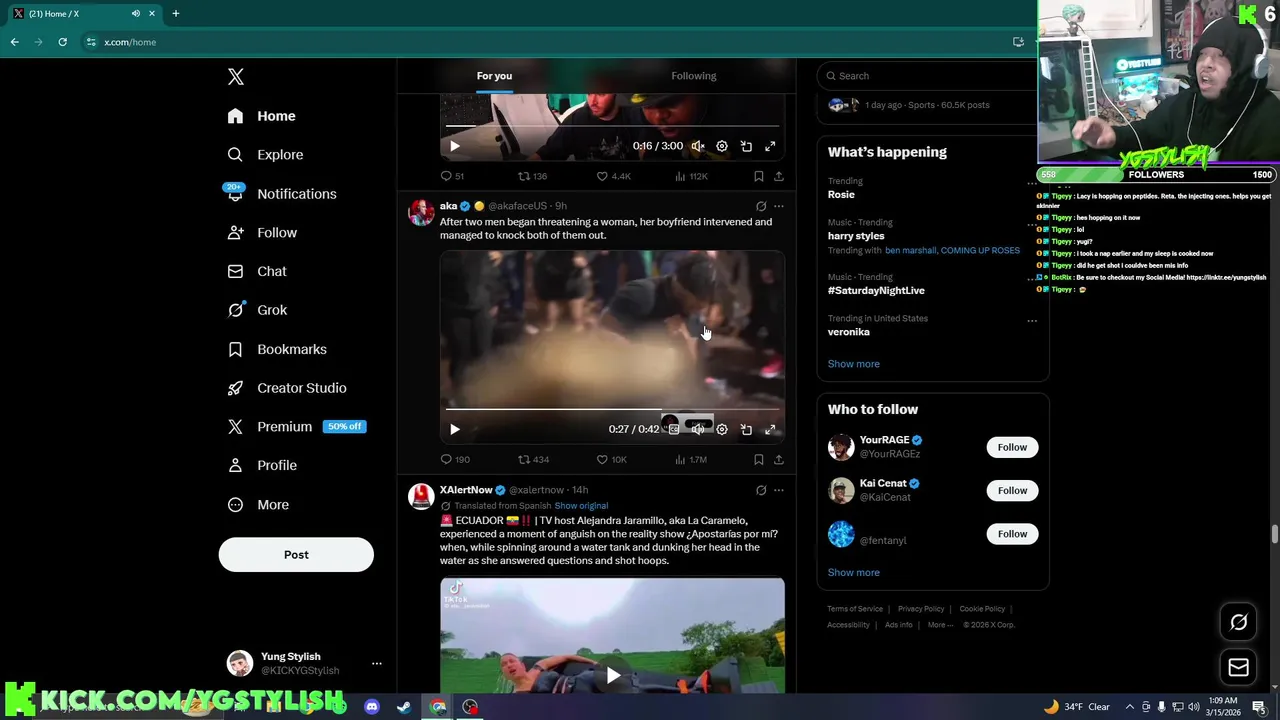Open the floating messages envelope button
Viewport: 1280px width, 720px height.
click(x=1238, y=667)
